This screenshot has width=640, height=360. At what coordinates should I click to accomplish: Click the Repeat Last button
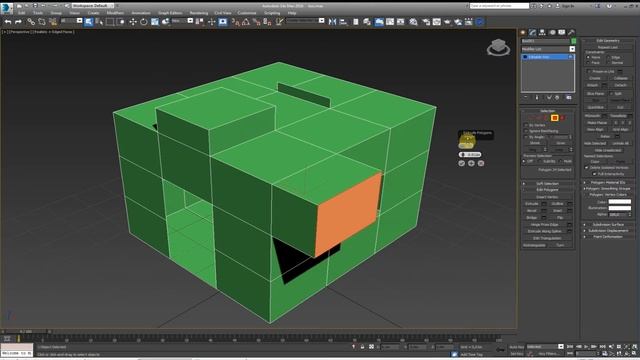pos(608,47)
